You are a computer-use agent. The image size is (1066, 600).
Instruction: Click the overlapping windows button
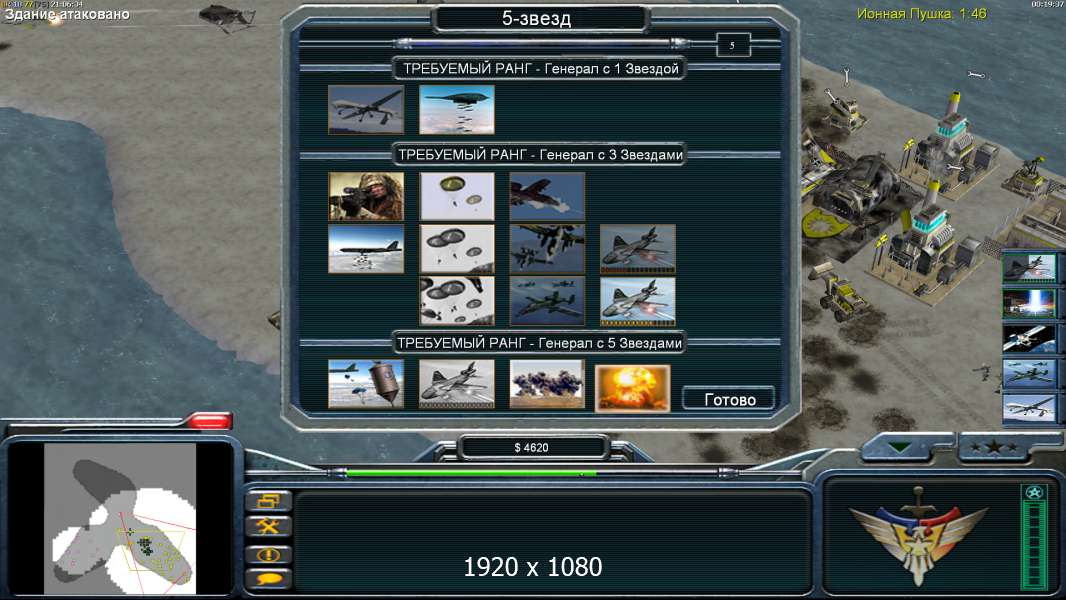pos(269,501)
